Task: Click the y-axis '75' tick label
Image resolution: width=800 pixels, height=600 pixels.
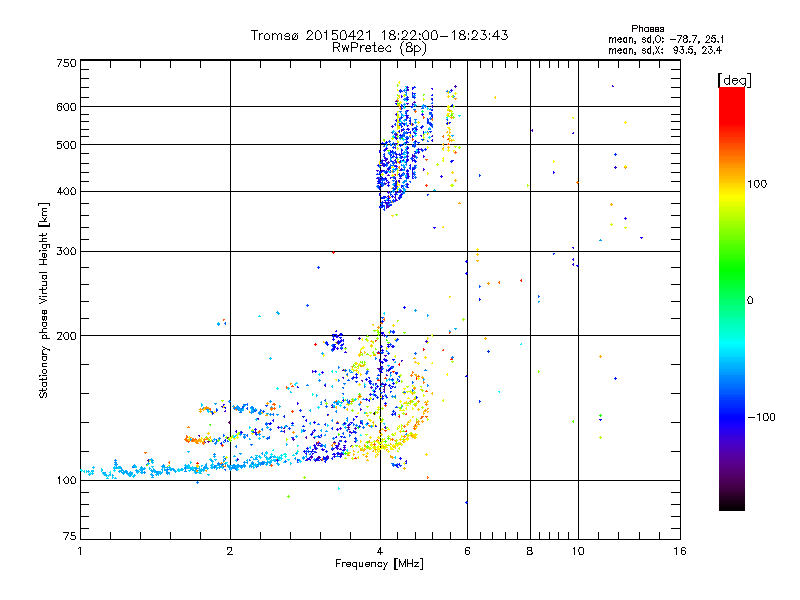Action: click(70, 536)
